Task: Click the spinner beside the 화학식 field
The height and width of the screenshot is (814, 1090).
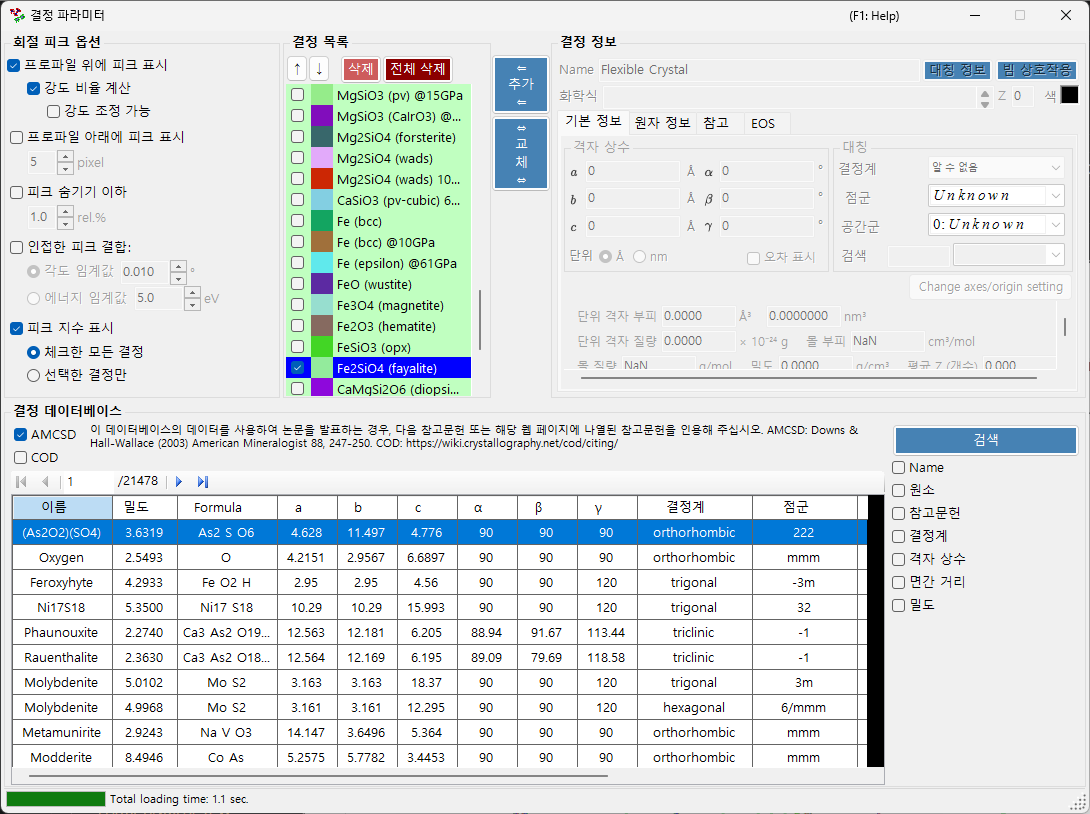Action: 984,98
